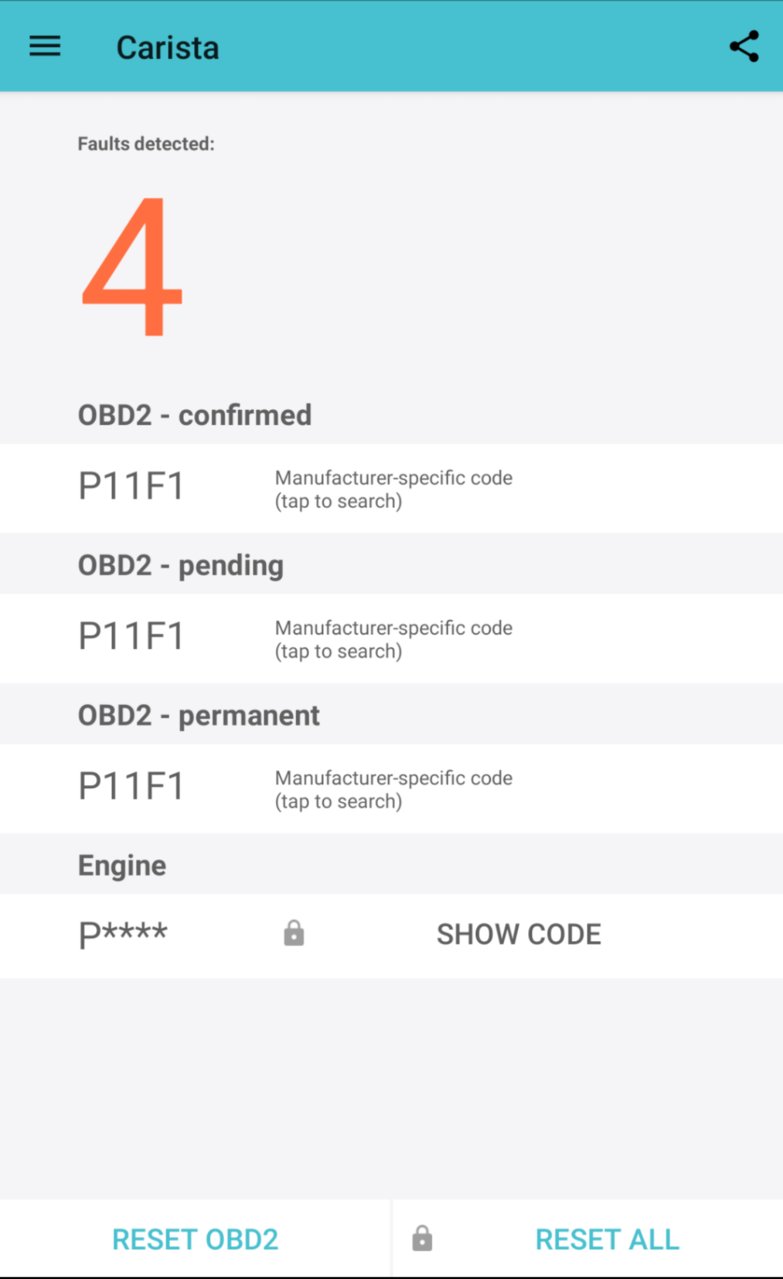783x1279 pixels.
Task: Search Manufacturer-specific code text in confirmed row
Action: [394, 489]
